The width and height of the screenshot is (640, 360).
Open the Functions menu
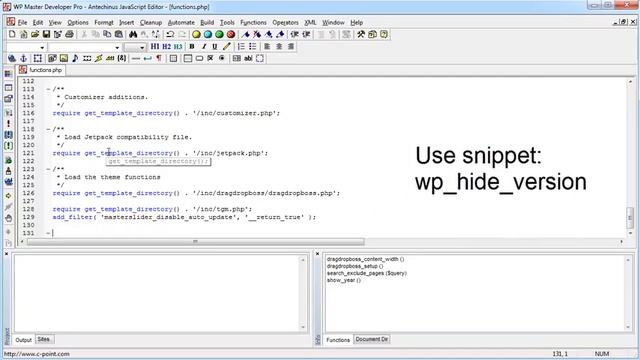[x=253, y=22]
